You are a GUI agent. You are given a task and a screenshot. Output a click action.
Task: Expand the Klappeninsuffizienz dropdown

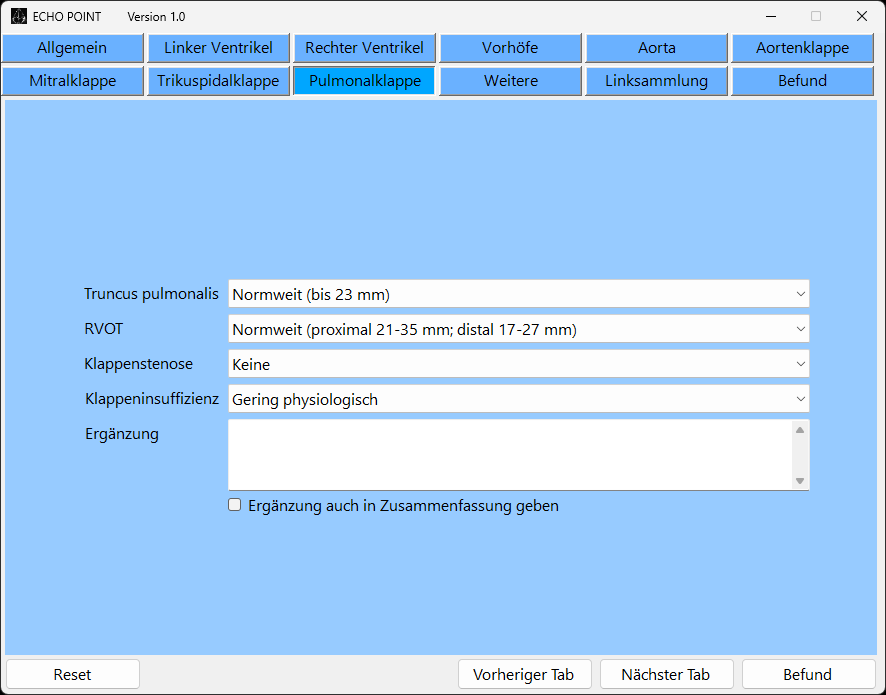coord(518,400)
